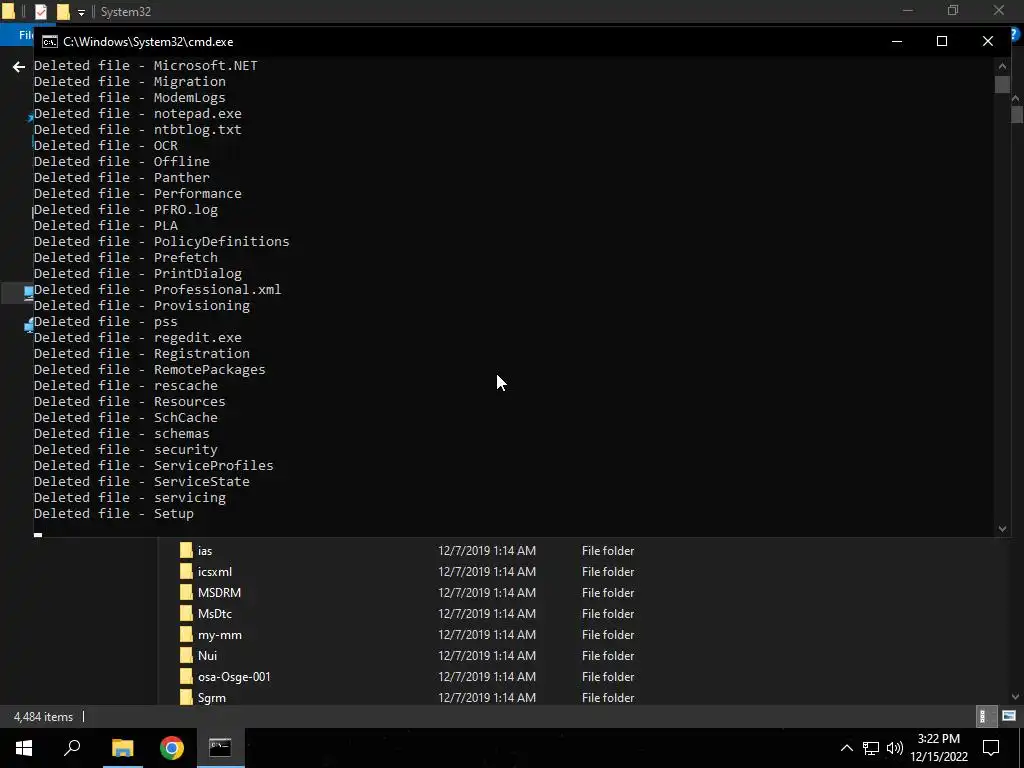Open the Action Center notifications icon
1024x768 pixels.
991,748
